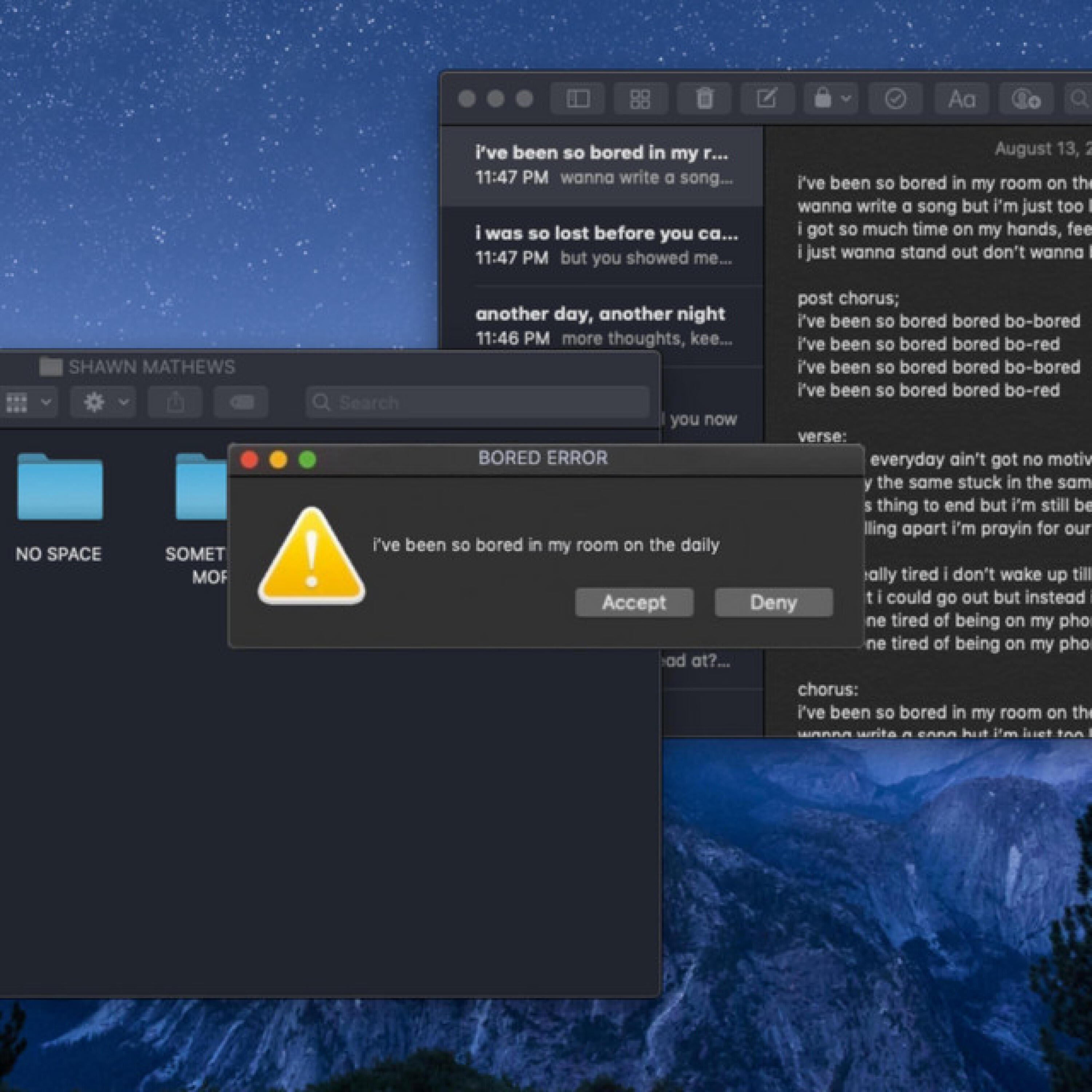
Task: Click the Finder share icon
Action: (175, 403)
